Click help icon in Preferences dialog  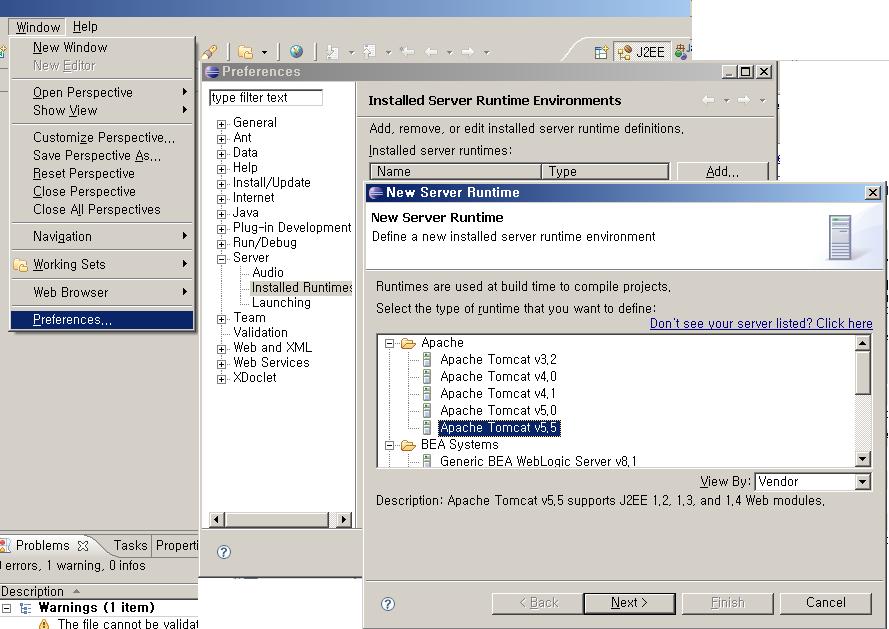tap(224, 552)
